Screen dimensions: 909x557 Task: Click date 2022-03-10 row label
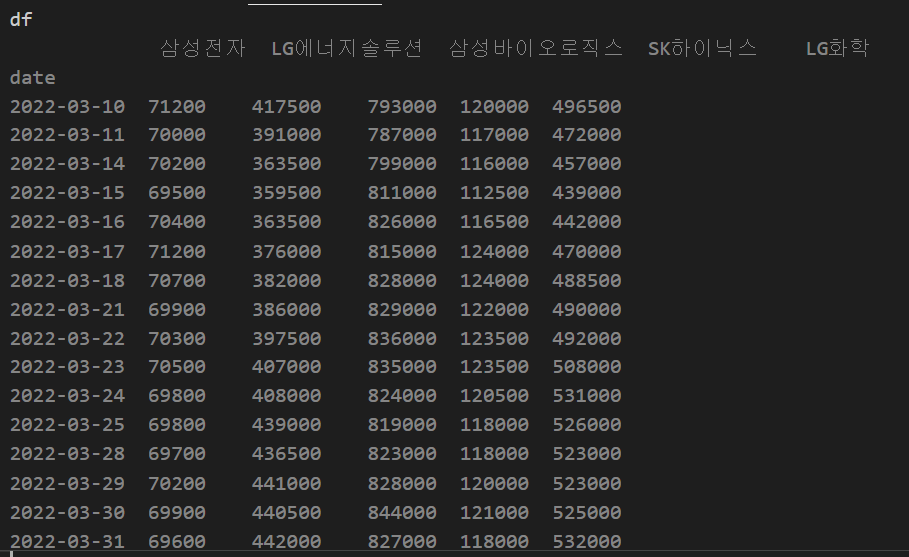(x=67, y=107)
